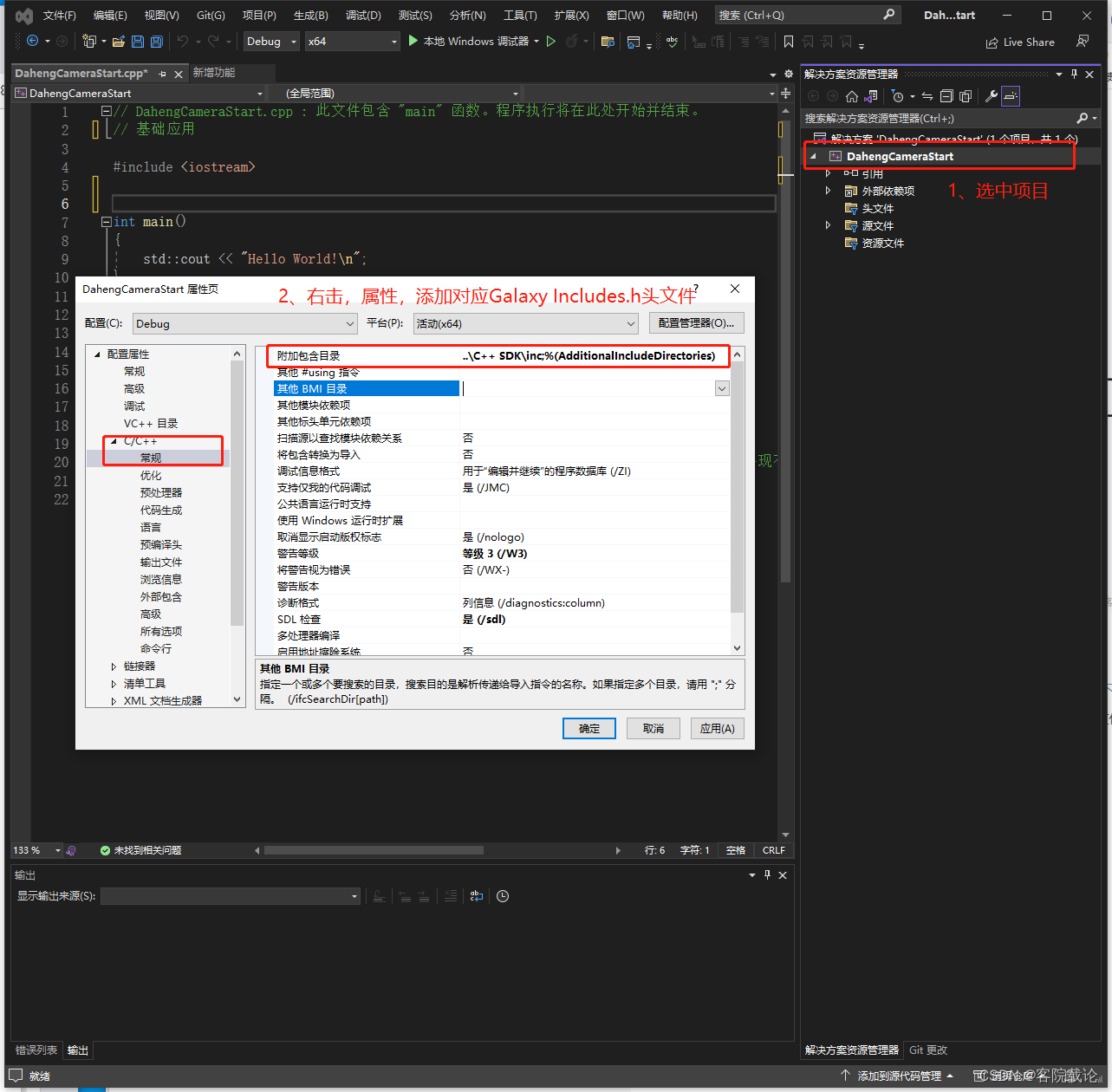Toggle timestamps clock icon in output panel

(x=503, y=896)
